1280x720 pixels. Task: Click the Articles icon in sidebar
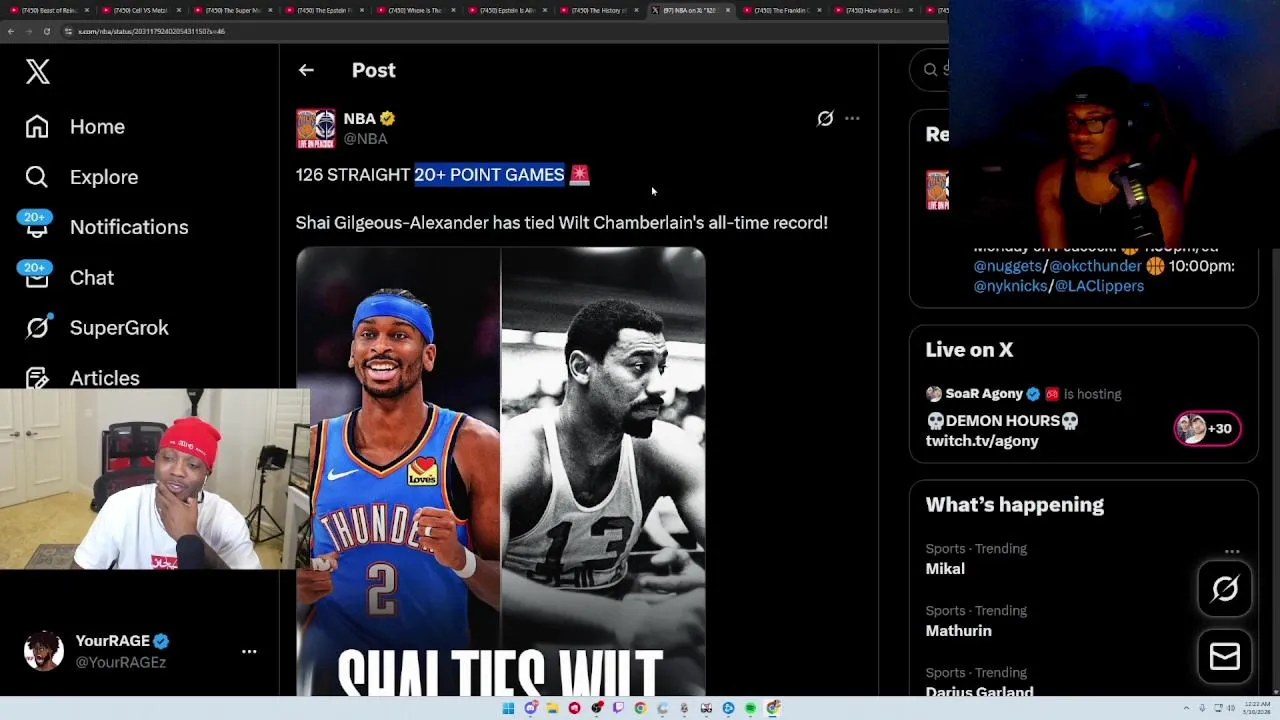pos(37,377)
